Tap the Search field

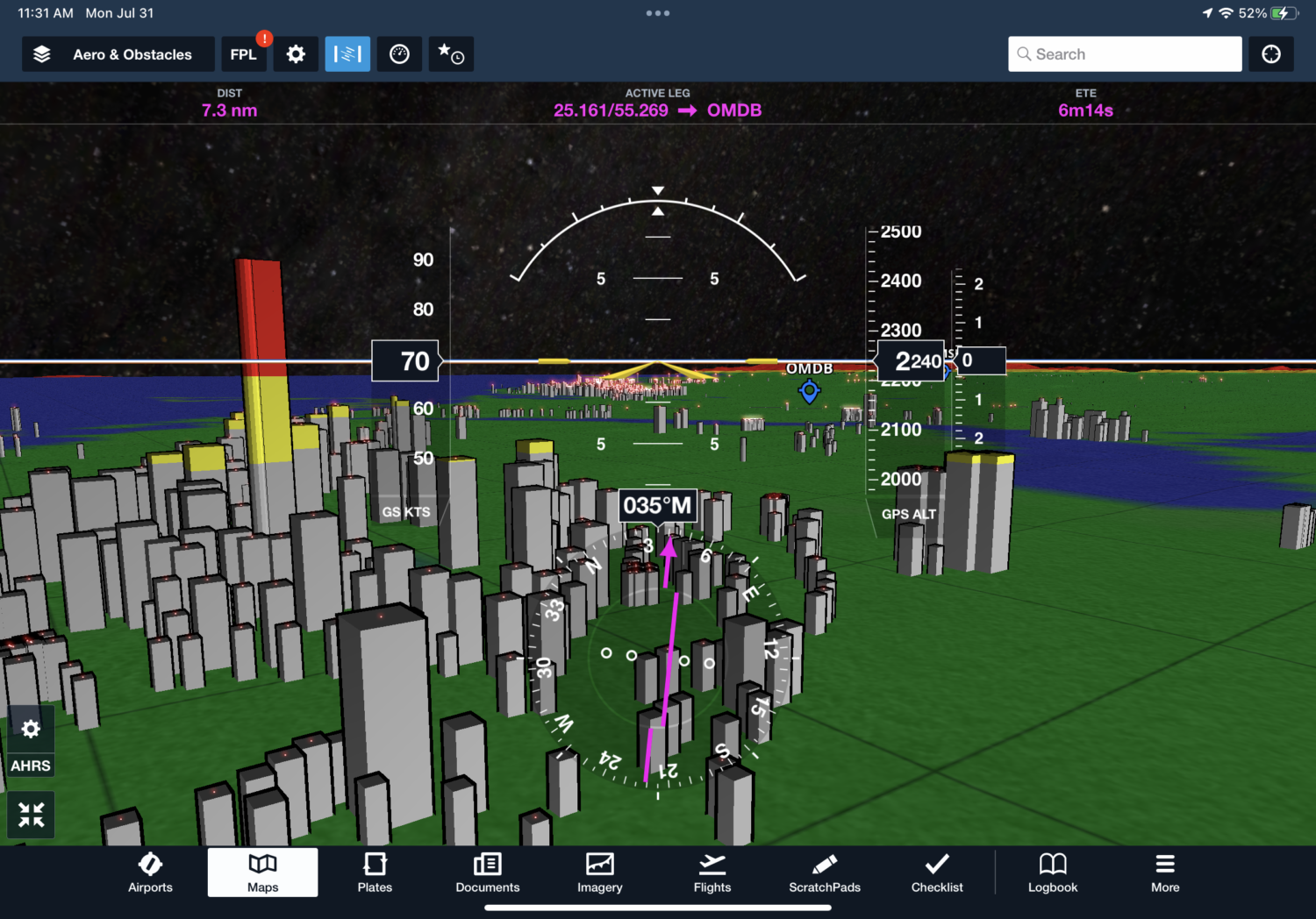tap(1124, 53)
